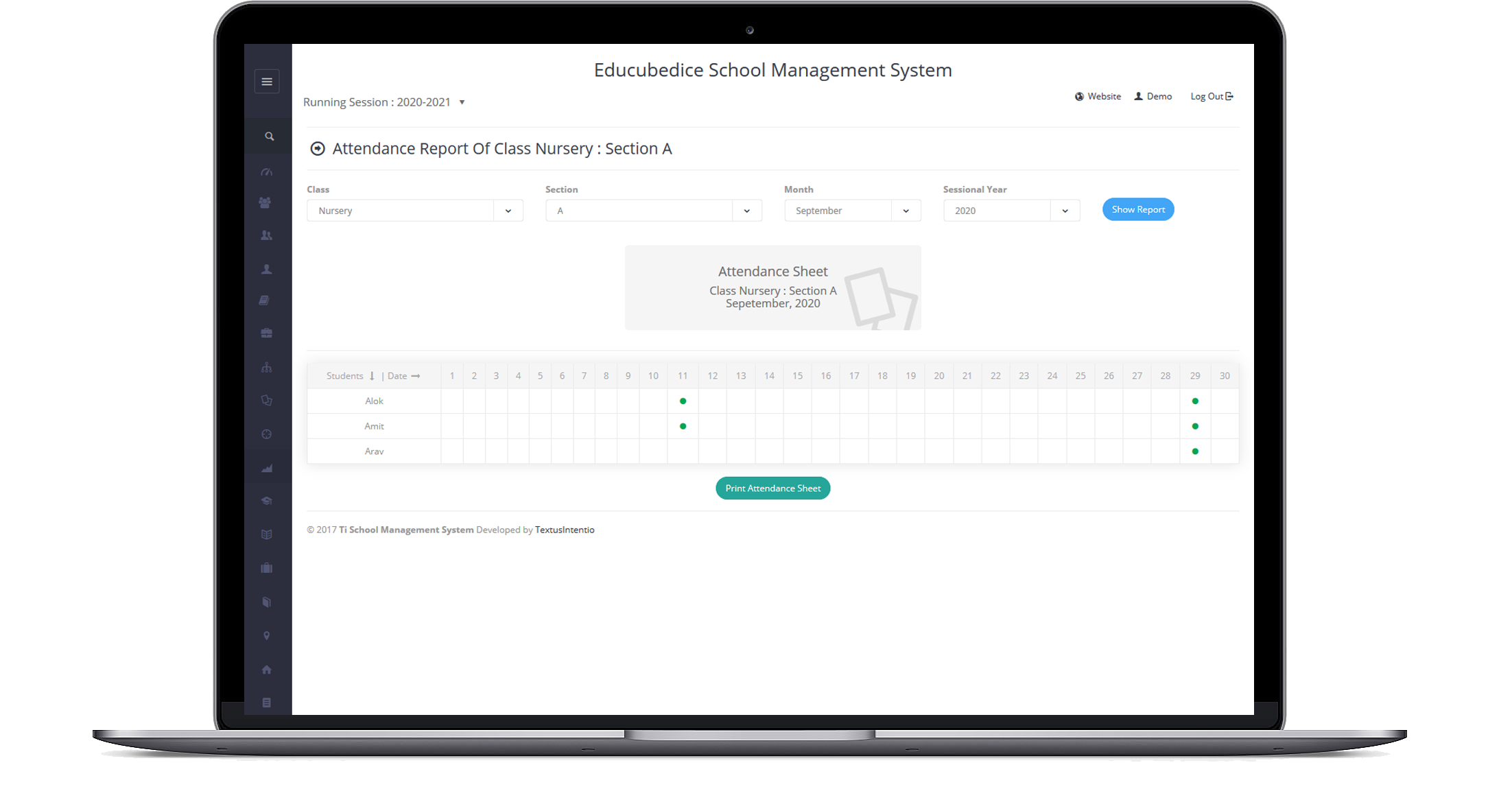Open the Running Session dropdown arrow
The height and width of the screenshot is (800, 1512).
tap(462, 102)
